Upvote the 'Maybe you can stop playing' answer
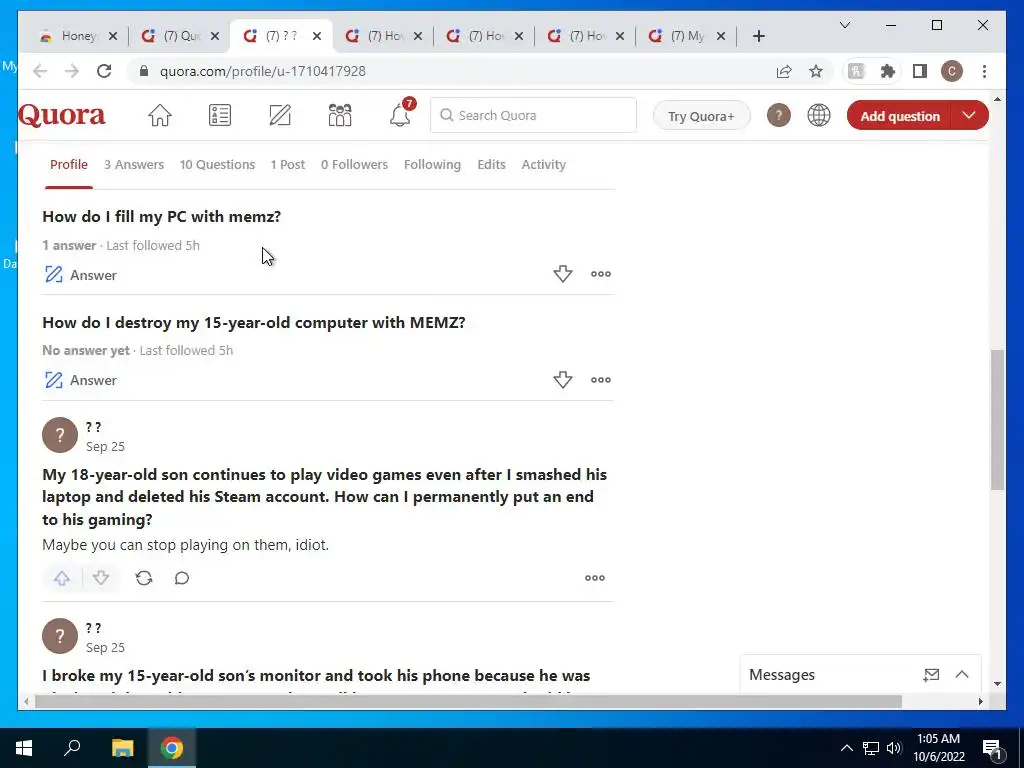Viewport: 1024px width, 768px height. 62,578
